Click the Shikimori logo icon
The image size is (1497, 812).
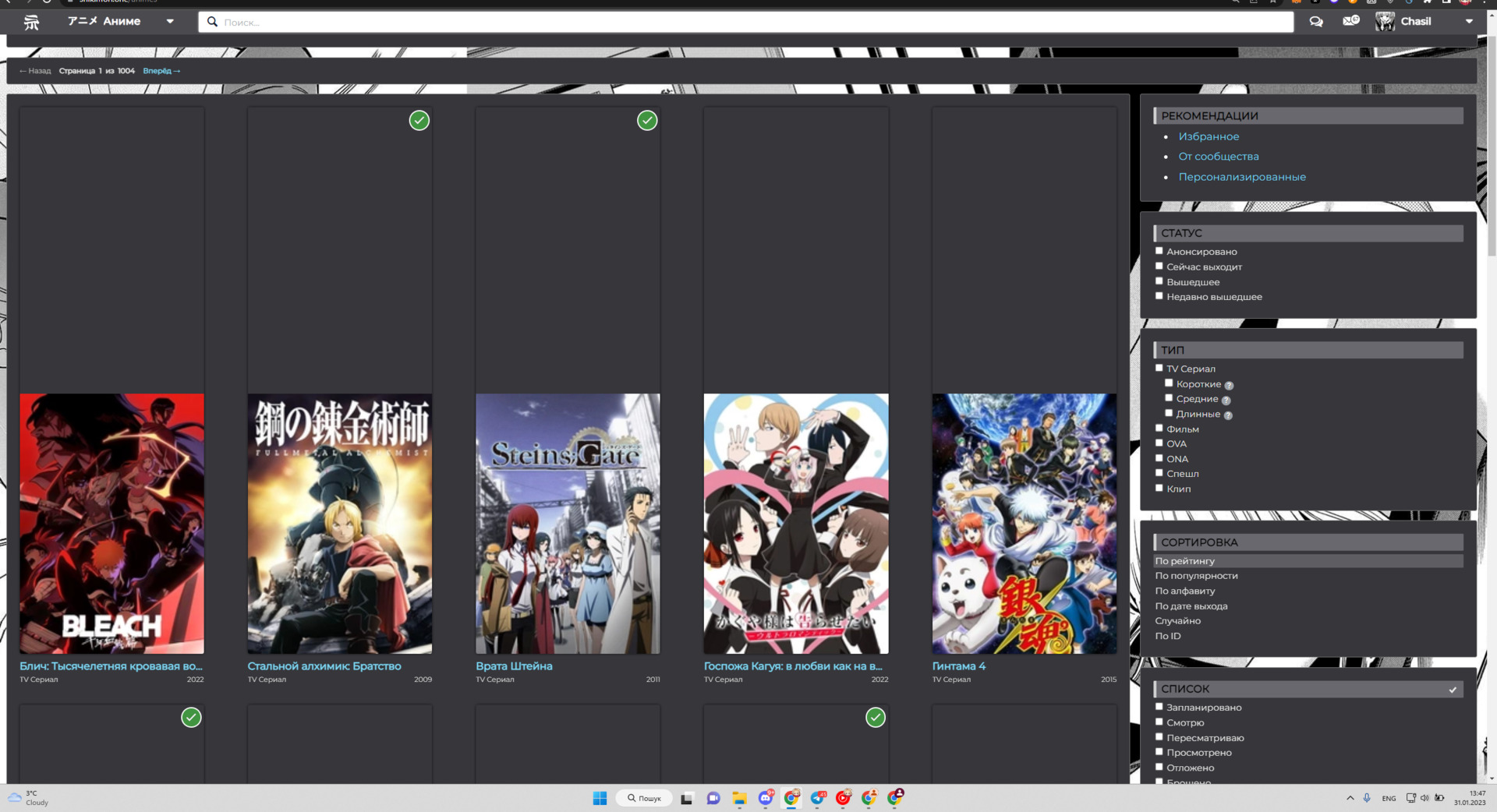pyautogui.click(x=31, y=22)
